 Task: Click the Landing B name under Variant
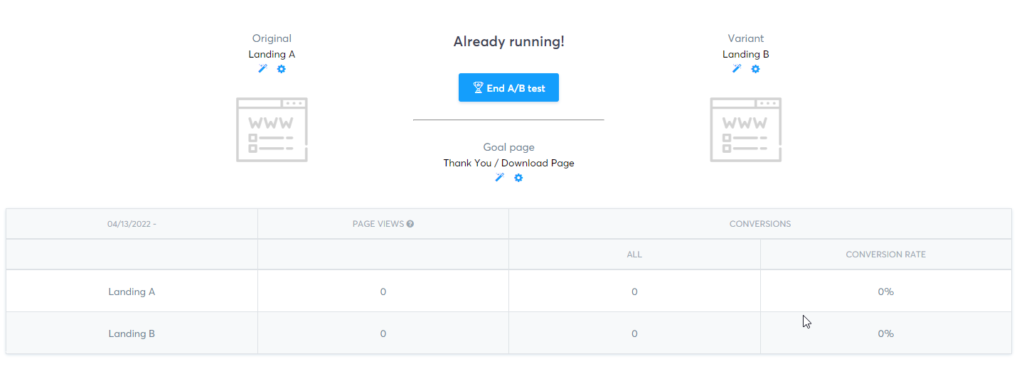click(746, 55)
